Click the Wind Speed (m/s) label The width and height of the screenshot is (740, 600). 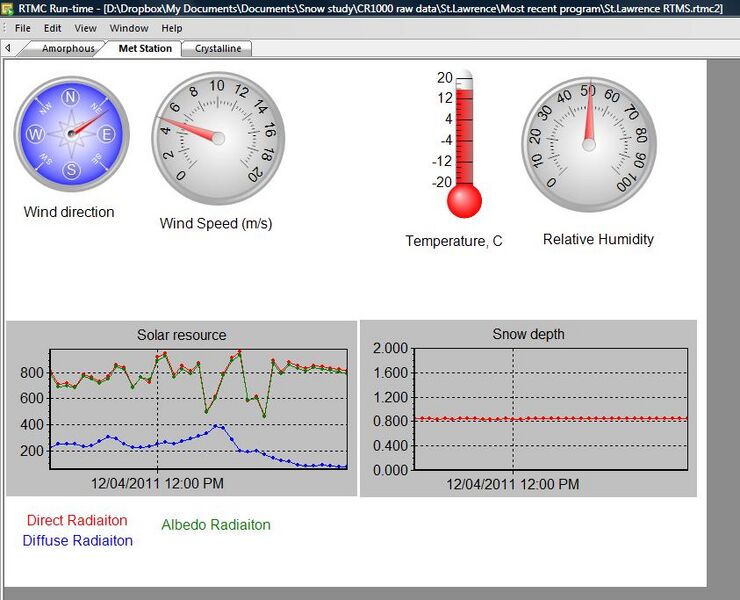tap(216, 223)
